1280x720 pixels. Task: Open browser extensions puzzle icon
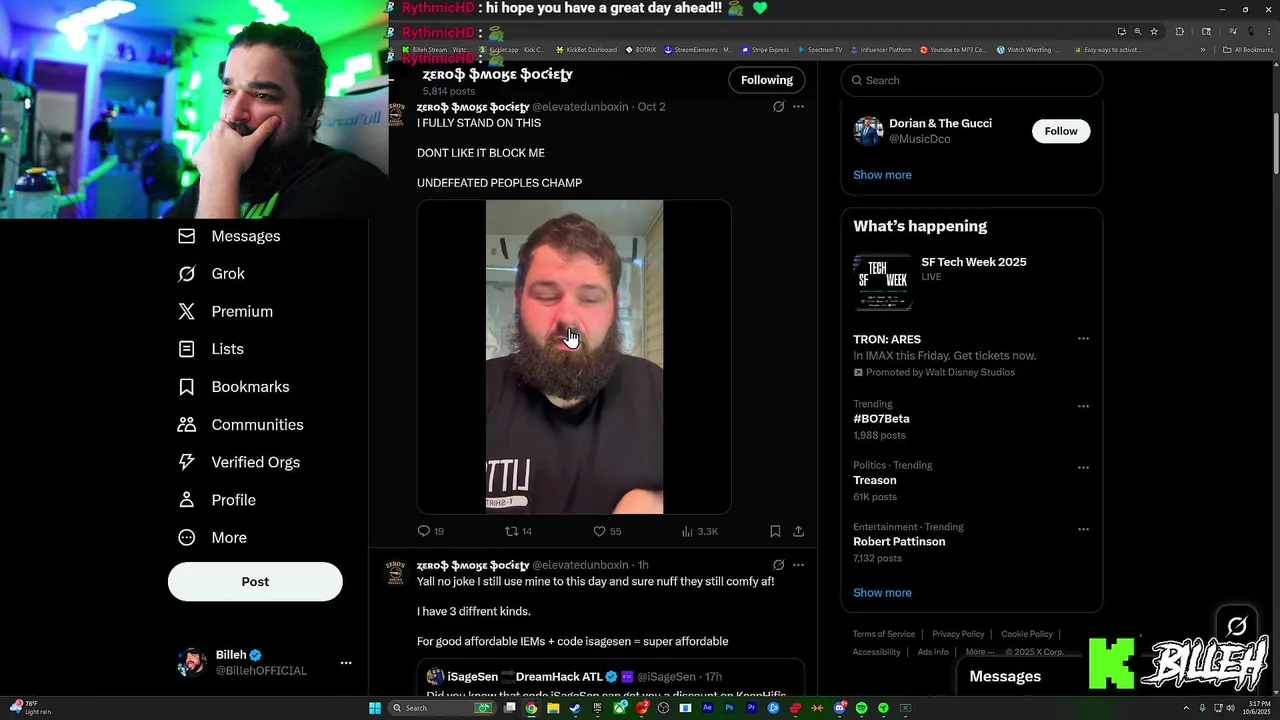click(x=1180, y=31)
